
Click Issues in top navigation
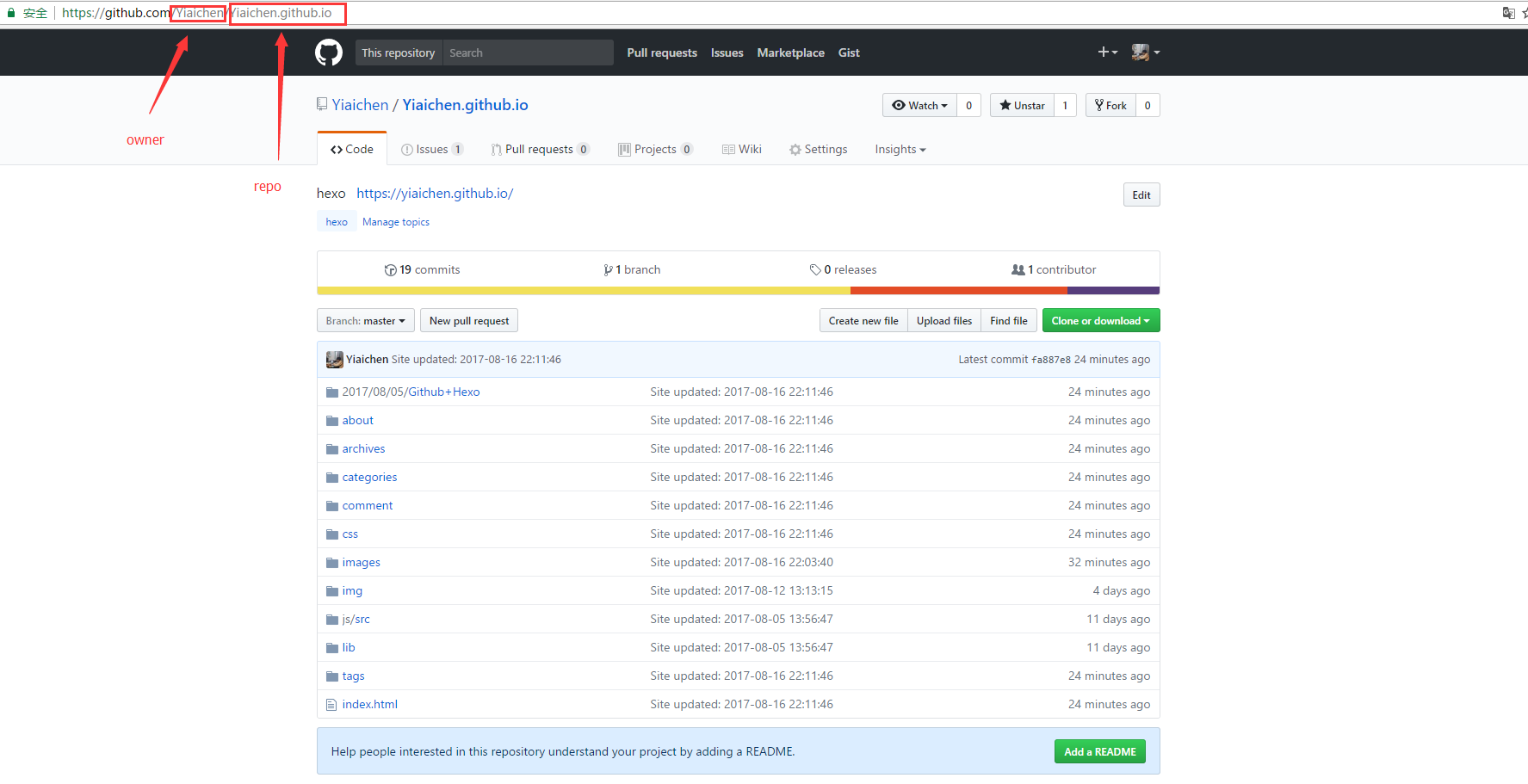pyautogui.click(x=727, y=52)
